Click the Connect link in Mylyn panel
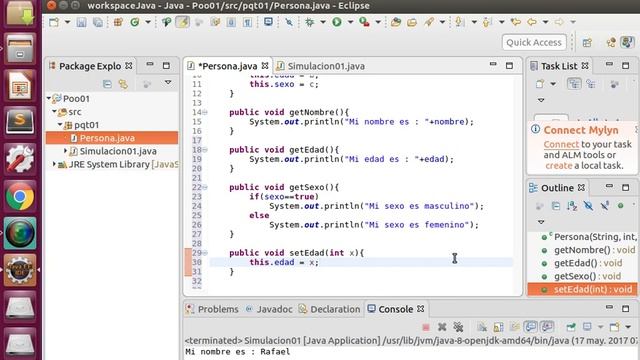This screenshot has height=360, width=640. [x=561, y=144]
